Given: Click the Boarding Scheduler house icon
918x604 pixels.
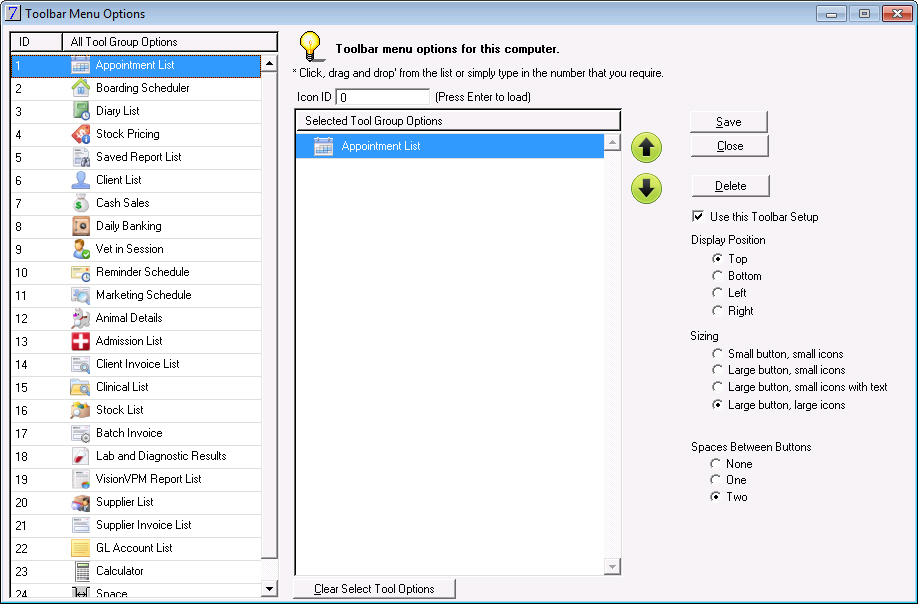Looking at the screenshot, I should point(80,88).
